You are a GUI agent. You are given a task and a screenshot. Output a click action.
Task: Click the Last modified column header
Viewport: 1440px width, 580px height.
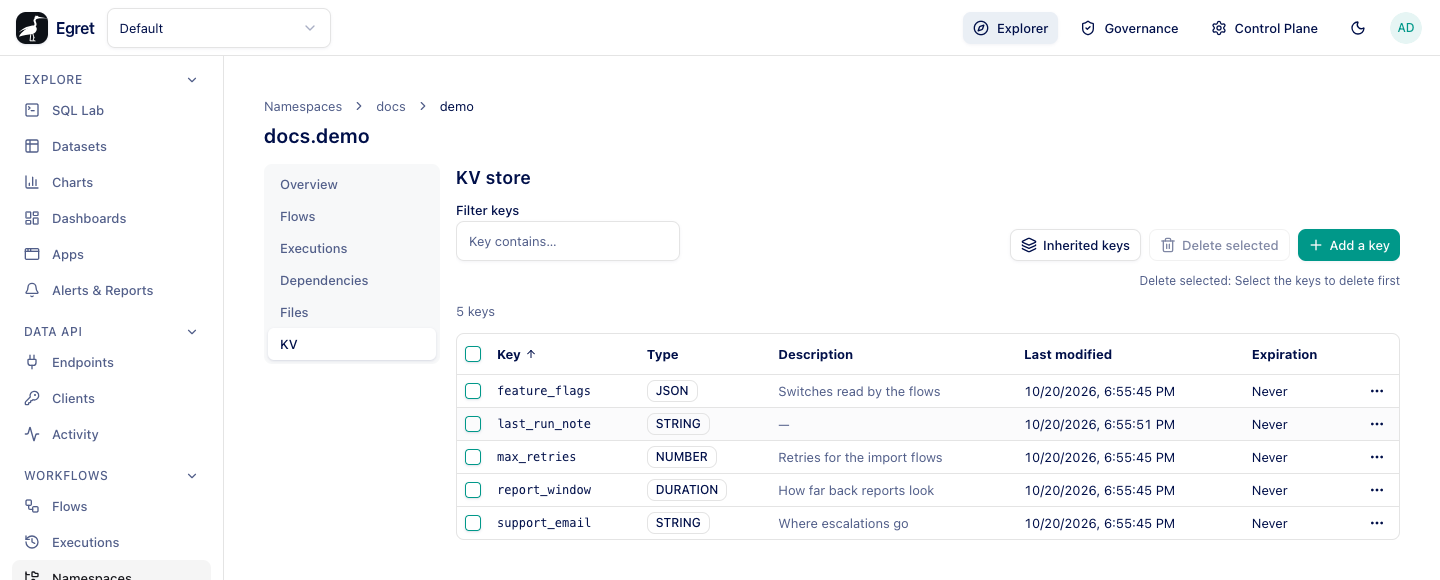(x=1068, y=354)
